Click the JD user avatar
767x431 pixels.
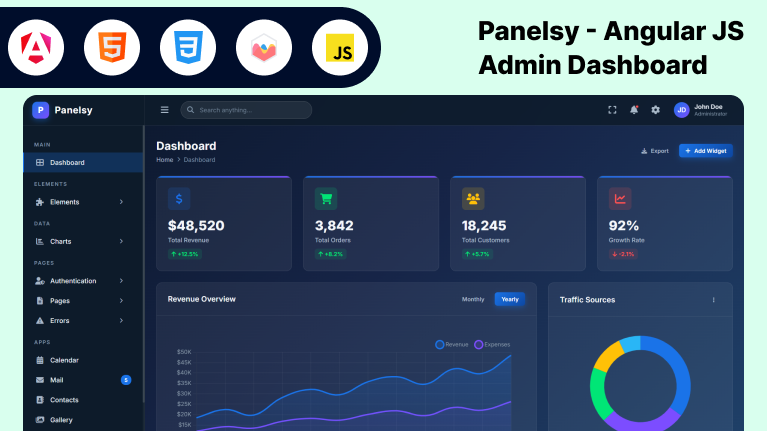click(x=681, y=110)
